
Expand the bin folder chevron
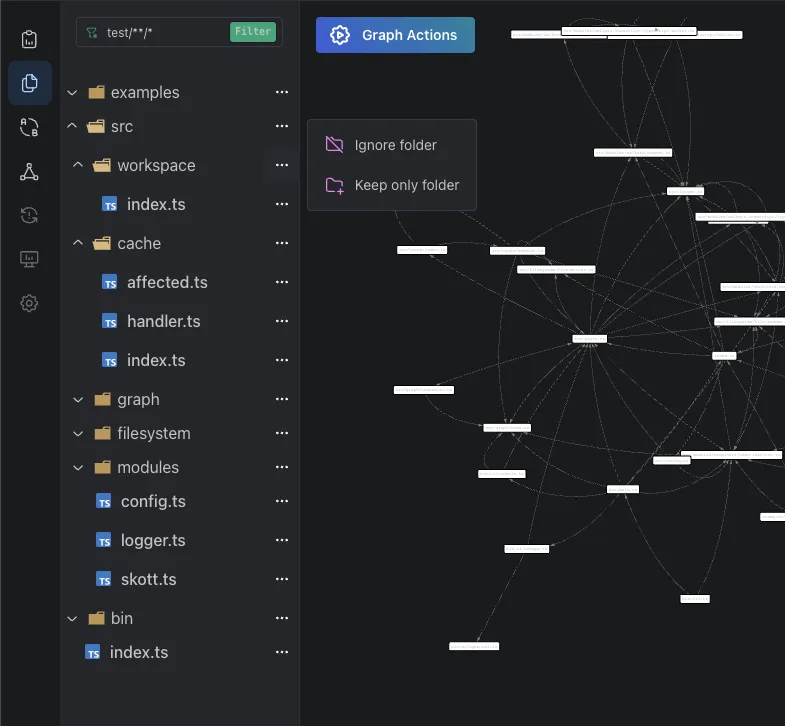click(x=72, y=619)
